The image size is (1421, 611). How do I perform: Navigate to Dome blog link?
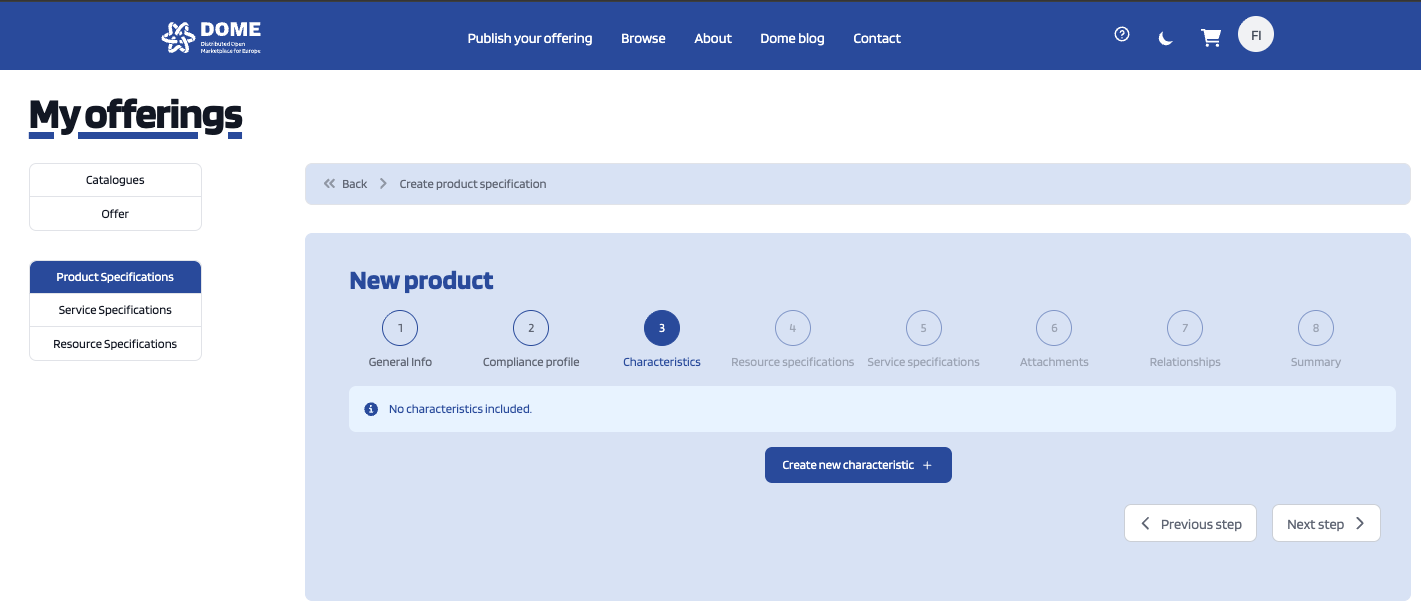click(x=792, y=38)
